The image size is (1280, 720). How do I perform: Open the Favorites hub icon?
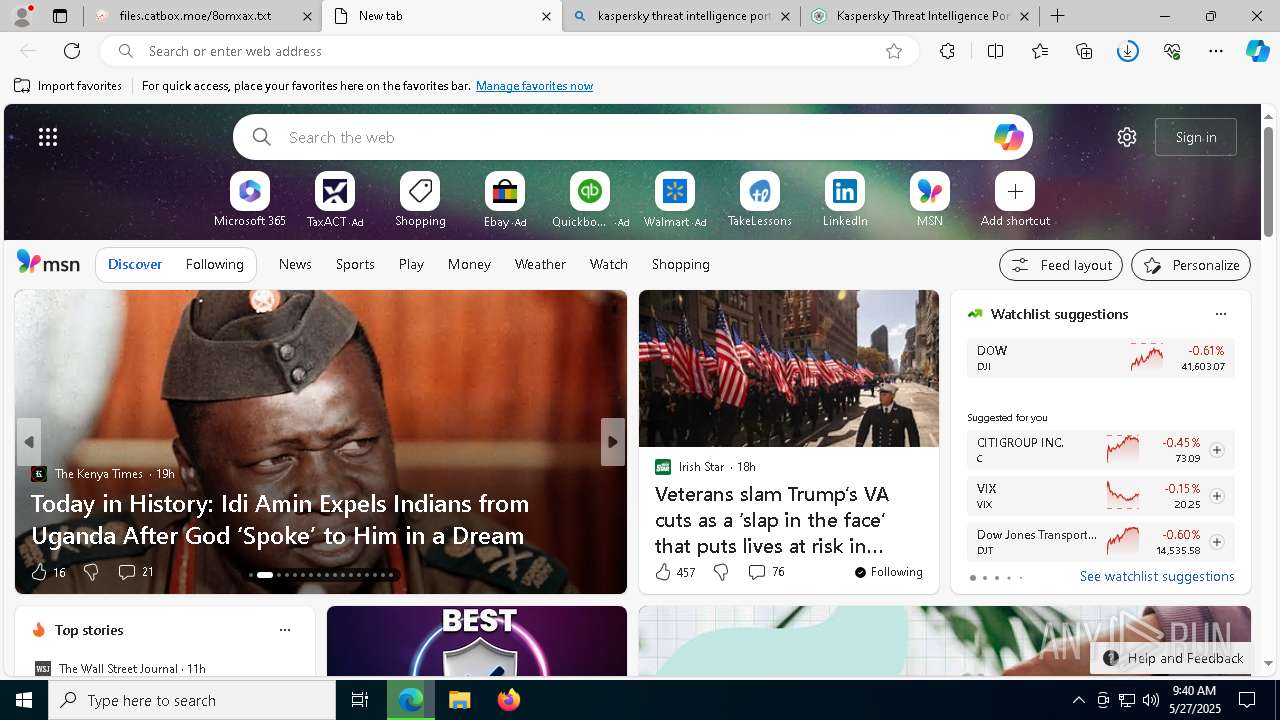1040,51
